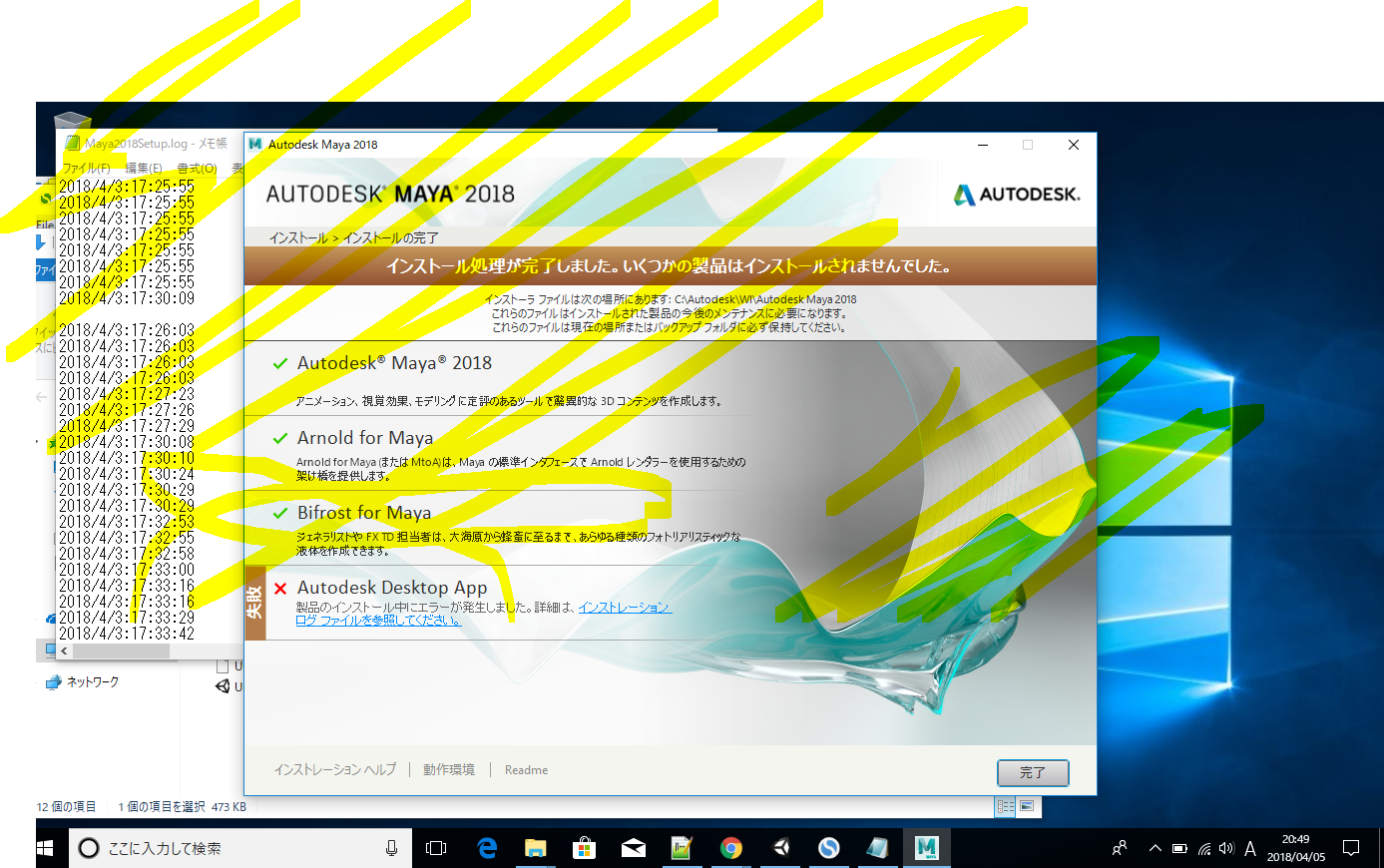
Task: Click the Notepad icon in Maya2018Setup.log title bar
Action: pos(72,144)
